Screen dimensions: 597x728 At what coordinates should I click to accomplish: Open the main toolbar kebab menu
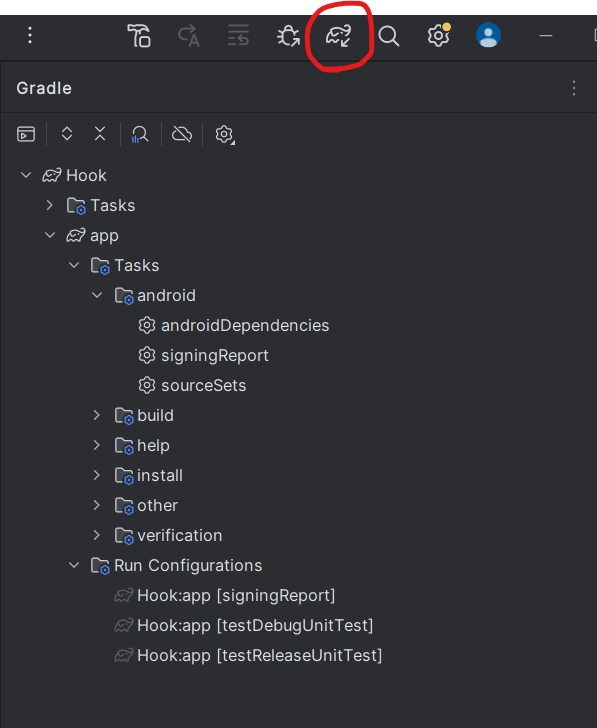(30, 35)
